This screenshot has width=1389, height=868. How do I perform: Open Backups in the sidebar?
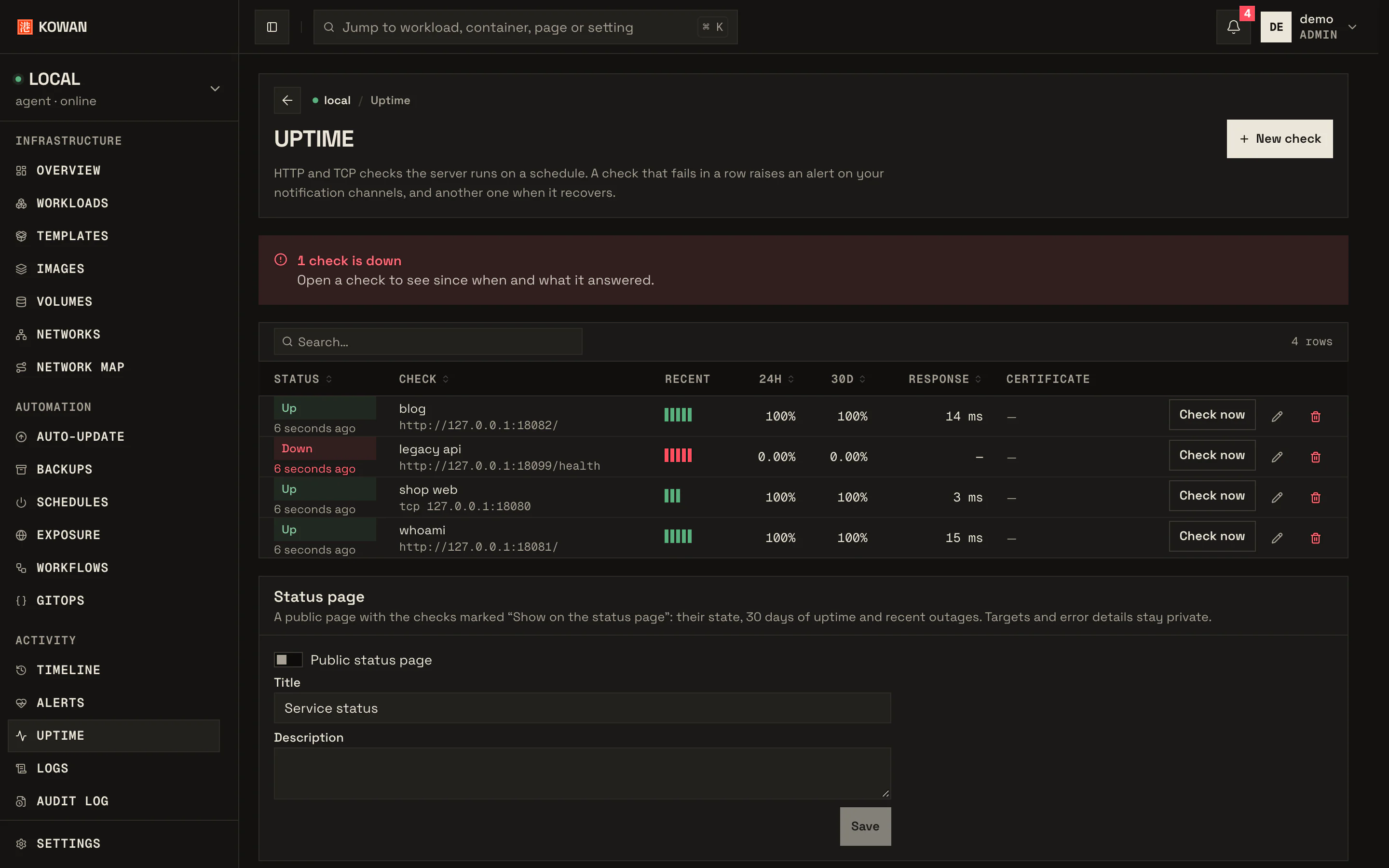click(114, 470)
